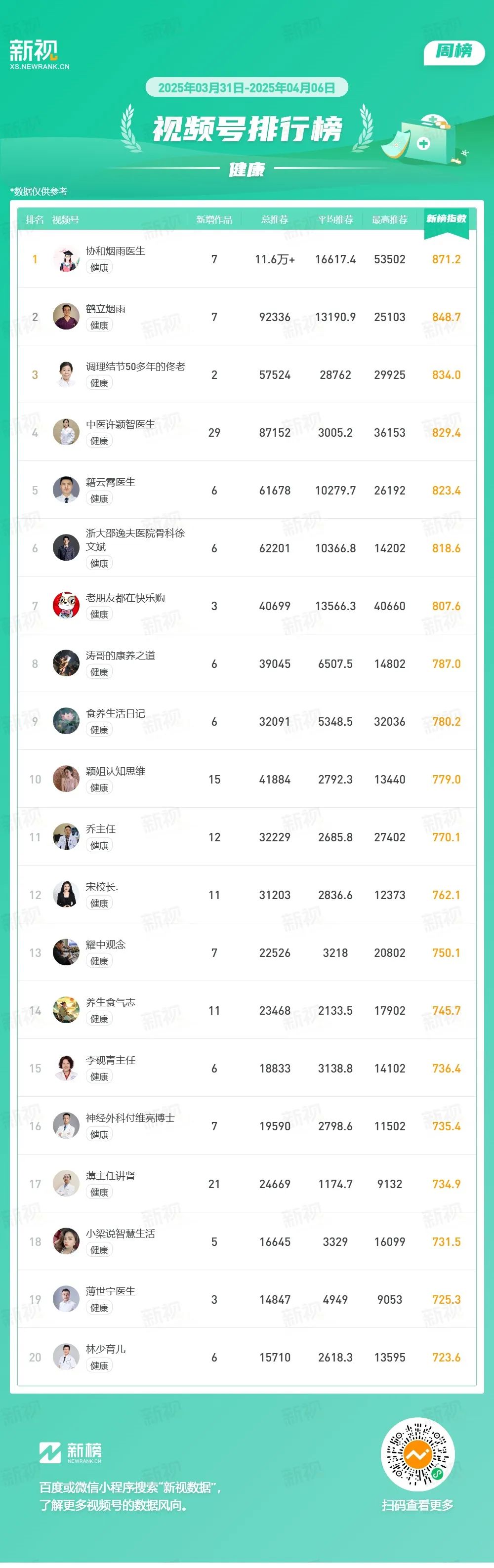
Task: Open avatar of 协和烟雨医生
Action: 66,259
